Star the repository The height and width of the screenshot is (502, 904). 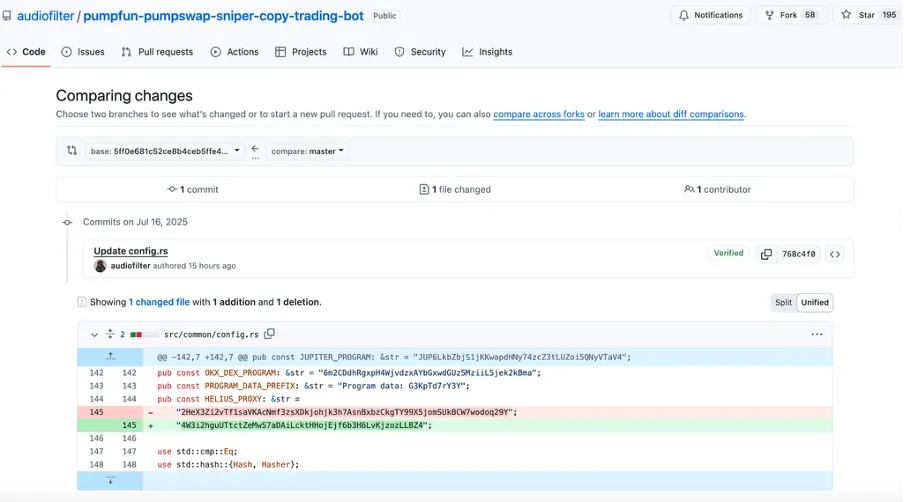click(868, 15)
